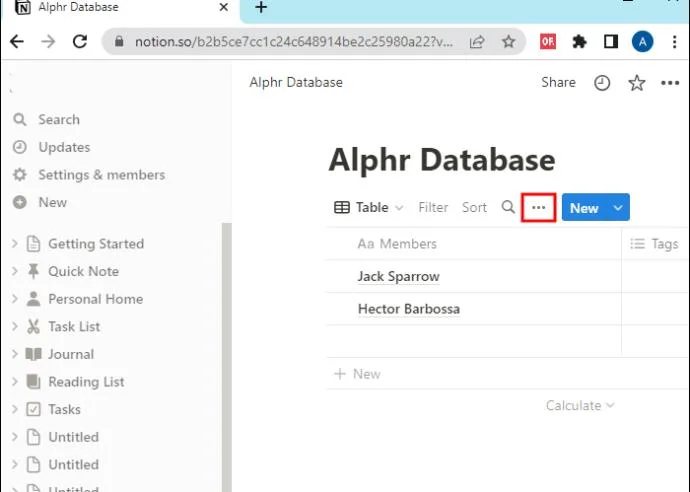Share this page via address bar icon
This screenshot has height=492, width=690.
pyautogui.click(x=477, y=42)
